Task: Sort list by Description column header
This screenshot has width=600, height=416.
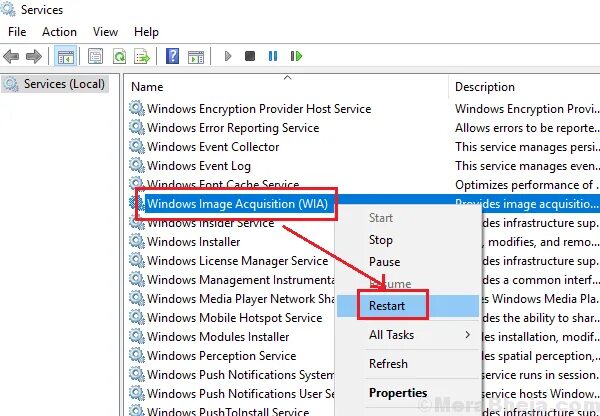Action: pos(524,87)
